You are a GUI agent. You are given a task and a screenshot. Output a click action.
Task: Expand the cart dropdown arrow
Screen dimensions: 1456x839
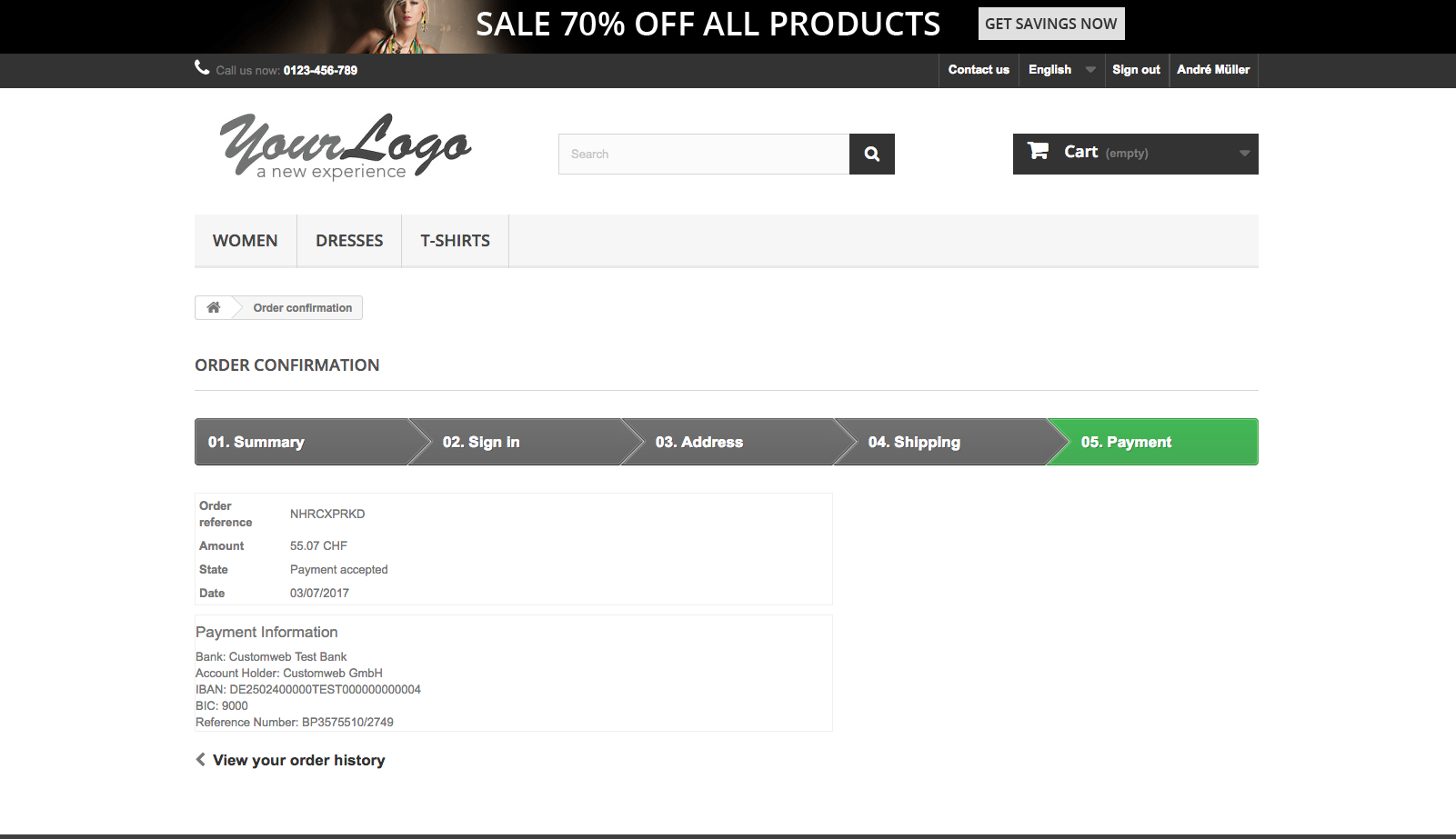pos(1243,154)
